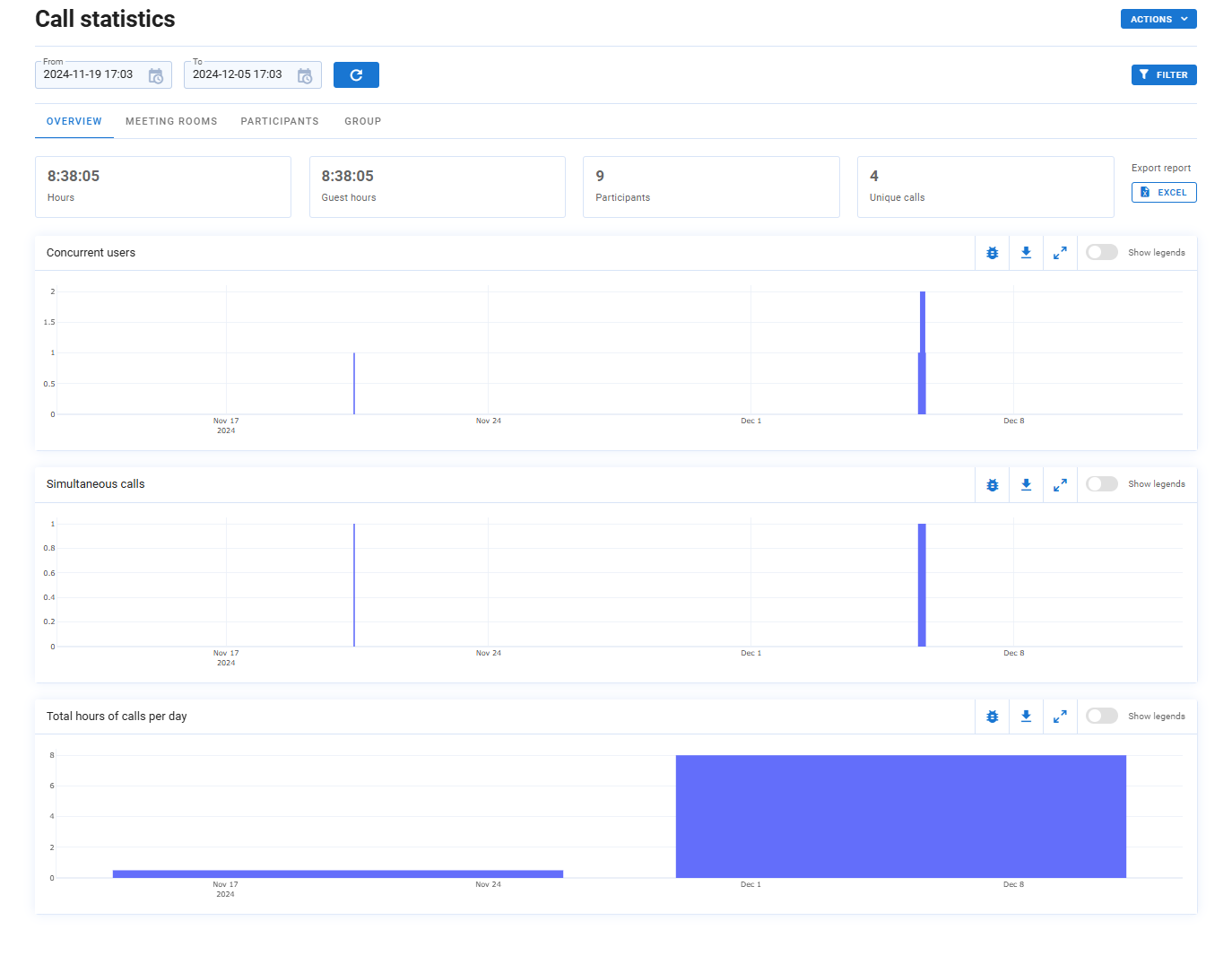This screenshot has width=1232, height=973.
Task: Open the Group tab
Action: [362, 121]
